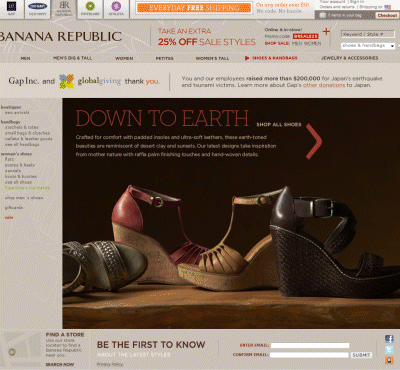Click the women's shoes sidebar heading
This screenshot has width=400, height=370.
click(x=16, y=154)
